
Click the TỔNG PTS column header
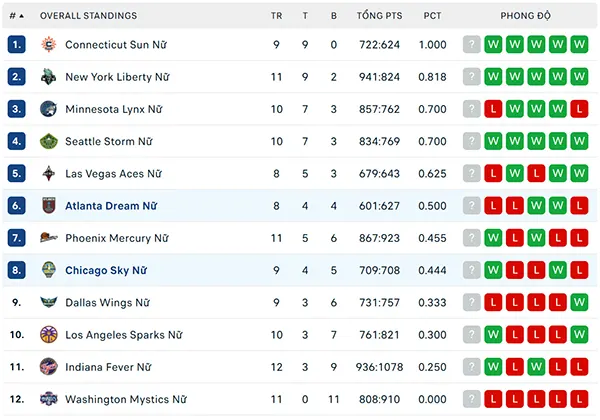coord(379,16)
